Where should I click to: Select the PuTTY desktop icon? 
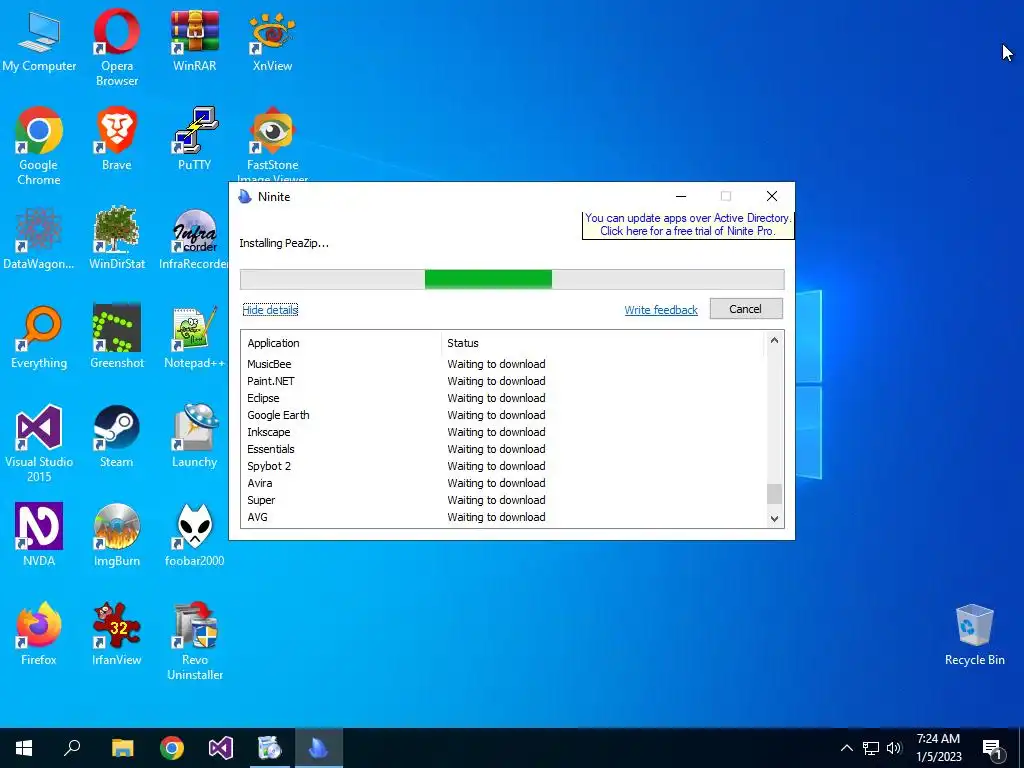coord(195,140)
